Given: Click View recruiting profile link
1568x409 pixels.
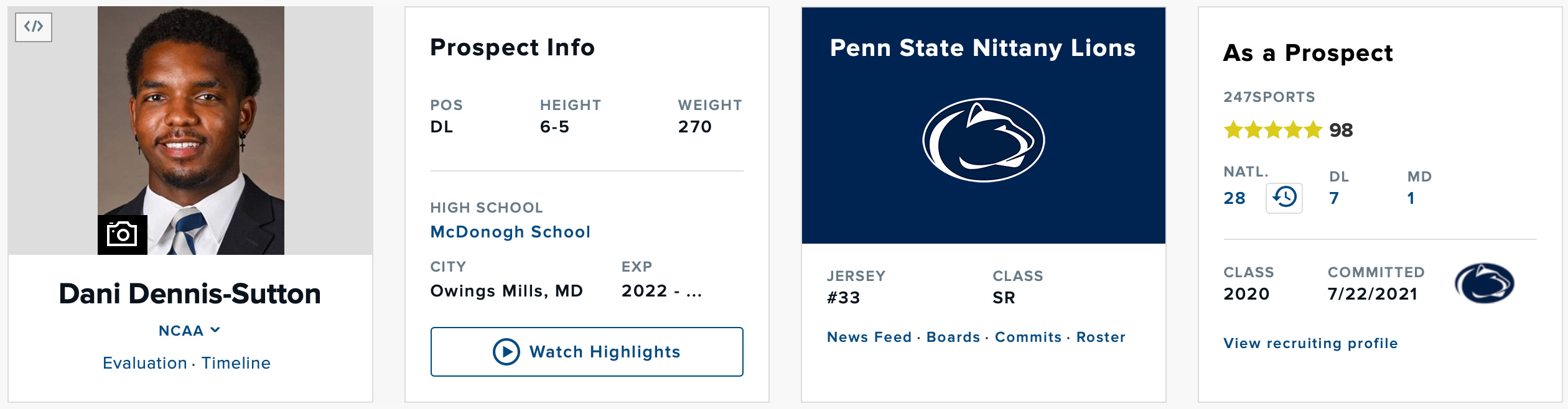Looking at the screenshot, I should [x=1310, y=343].
